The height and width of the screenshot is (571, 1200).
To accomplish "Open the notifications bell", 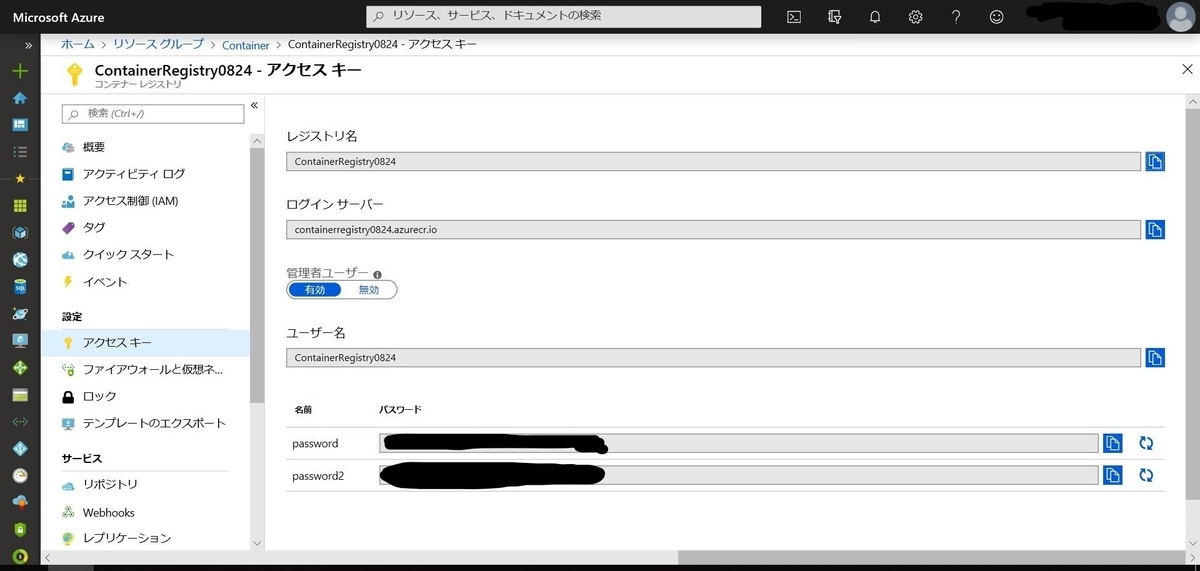I will pyautogui.click(x=875, y=17).
